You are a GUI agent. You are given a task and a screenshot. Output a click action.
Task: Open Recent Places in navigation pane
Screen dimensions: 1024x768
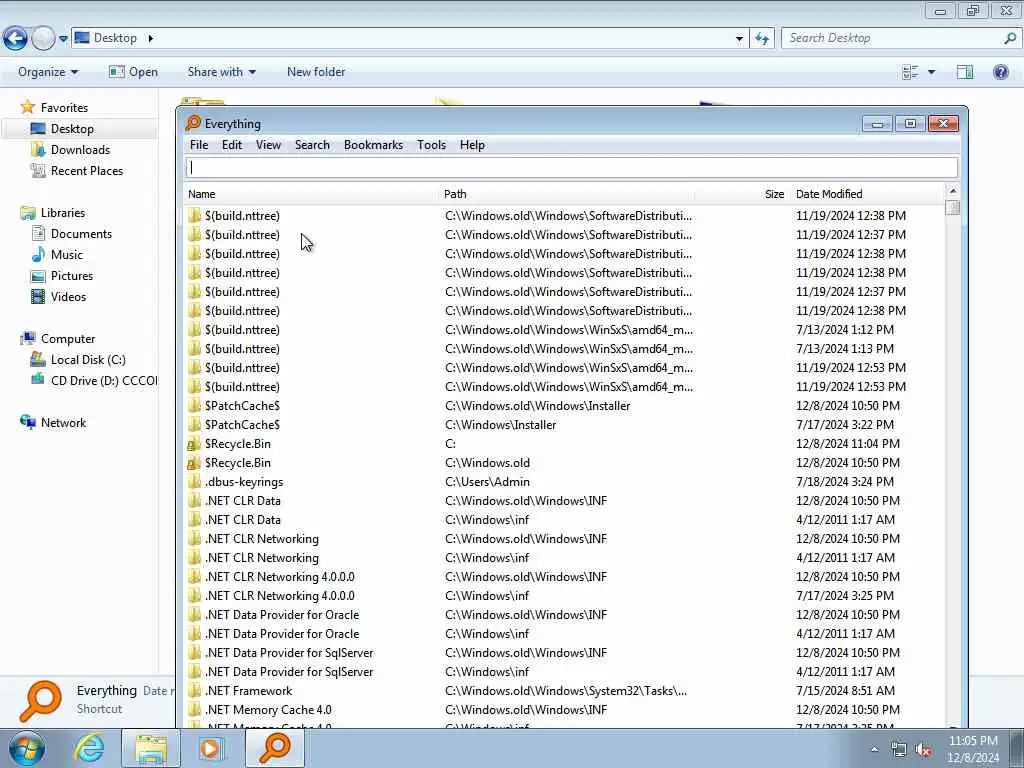tap(87, 170)
